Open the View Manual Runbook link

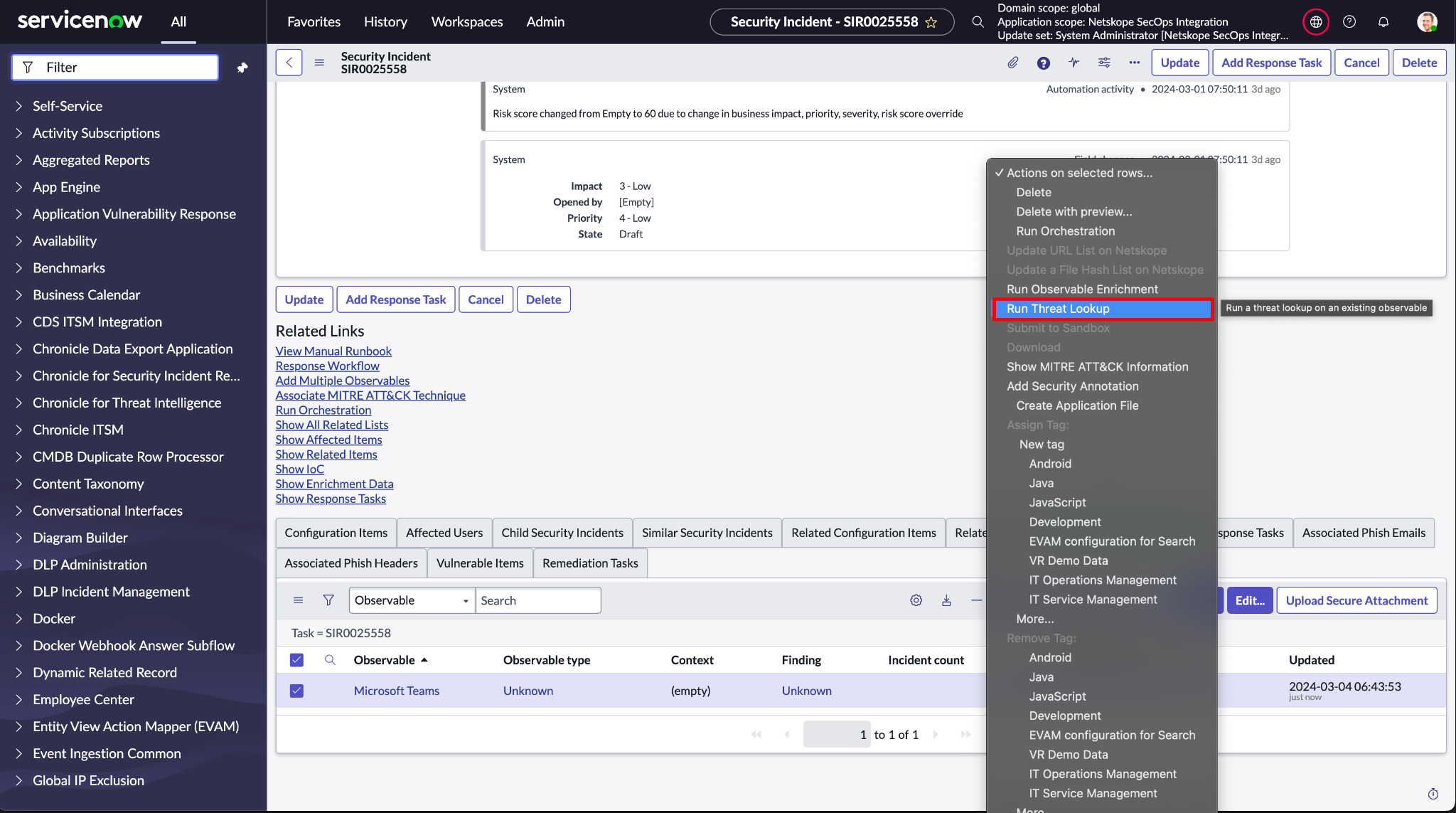(x=333, y=351)
